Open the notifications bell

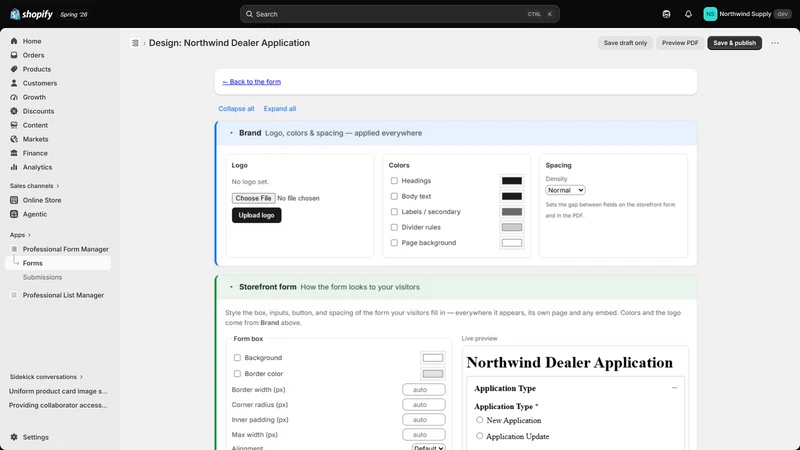[x=688, y=14]
